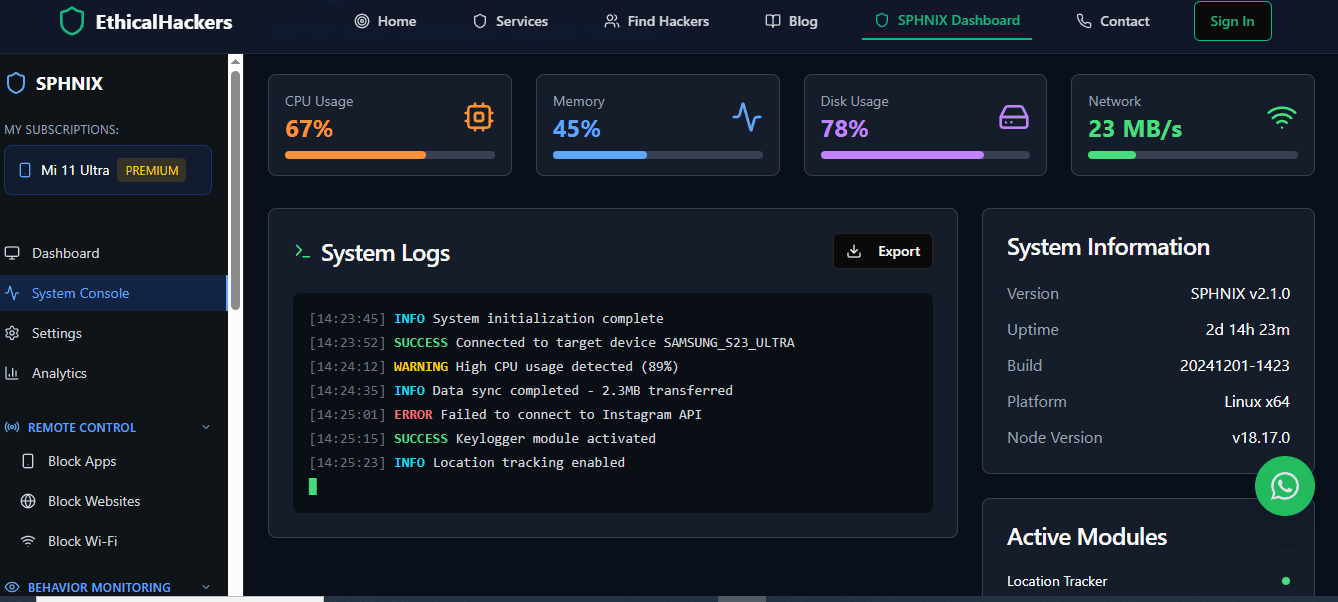Go to the Services nav item
Screen dimensions: 1338x602
tap(510, 21)
